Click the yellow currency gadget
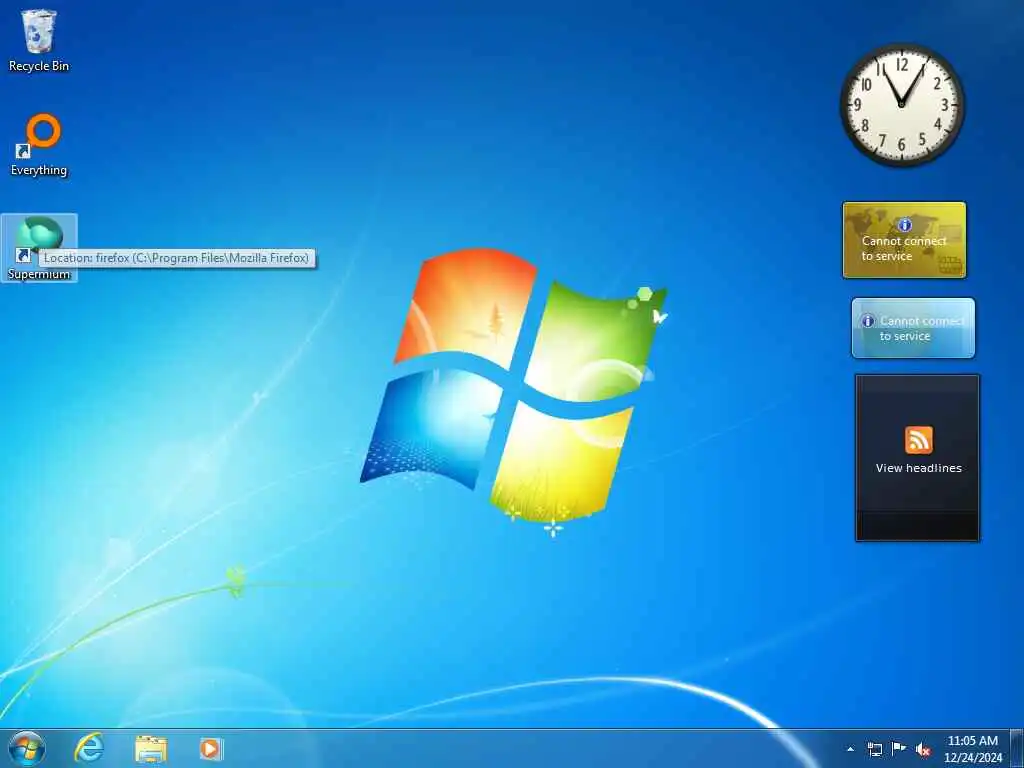The height and width of the screenshot is (768, 1024). (904, 240)
